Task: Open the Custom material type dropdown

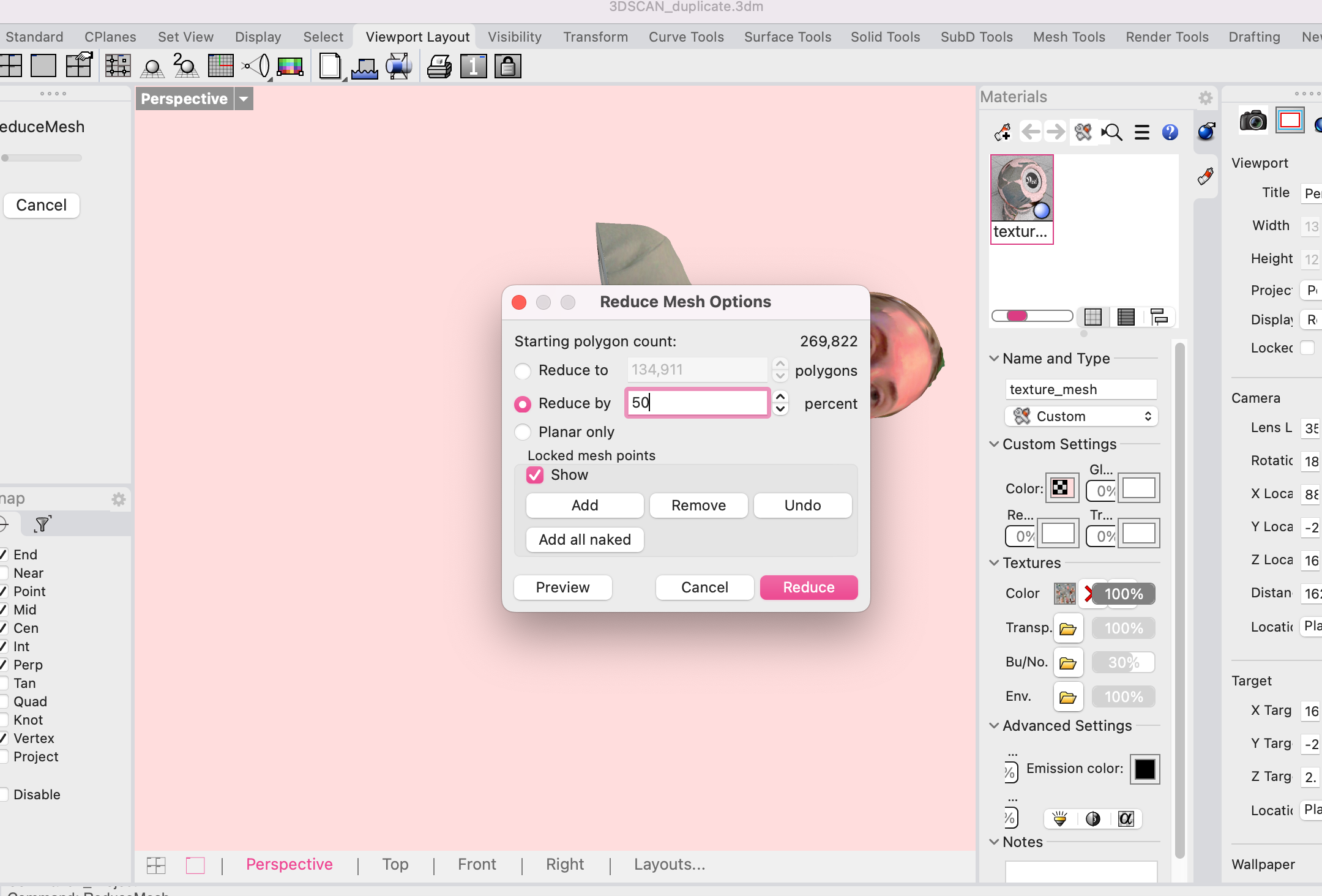Action: coord(1081,416)
